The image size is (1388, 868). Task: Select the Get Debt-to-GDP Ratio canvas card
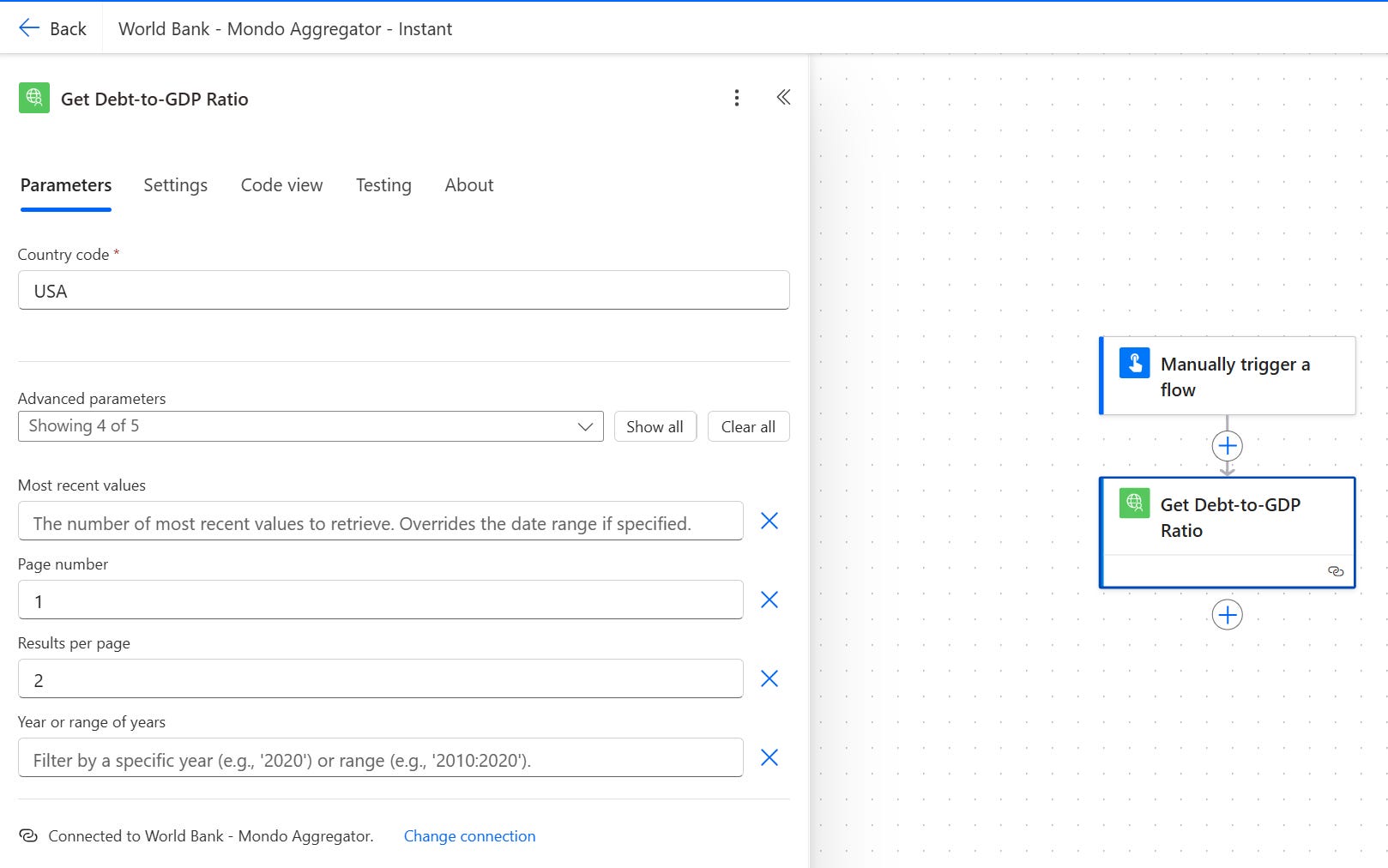1227,532
